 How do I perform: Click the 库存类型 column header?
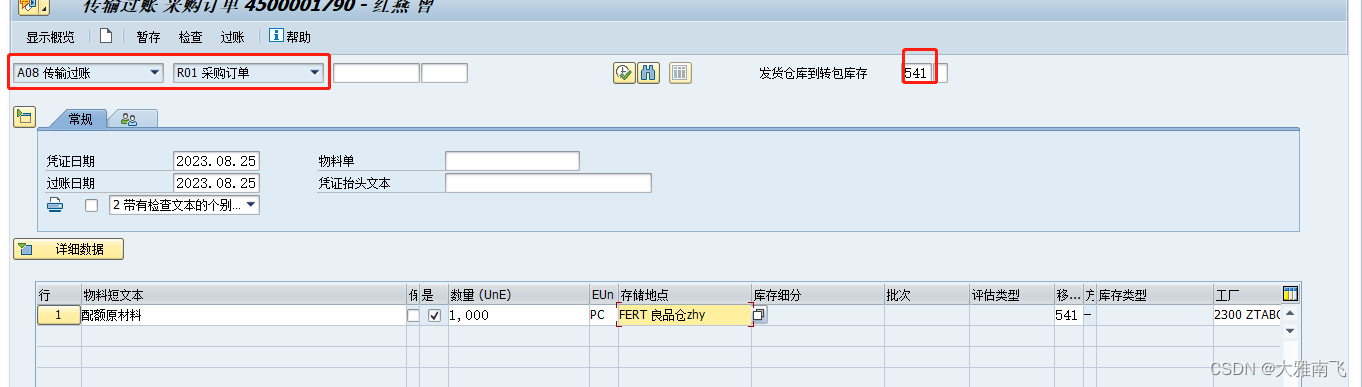(x=1154, y=295)
